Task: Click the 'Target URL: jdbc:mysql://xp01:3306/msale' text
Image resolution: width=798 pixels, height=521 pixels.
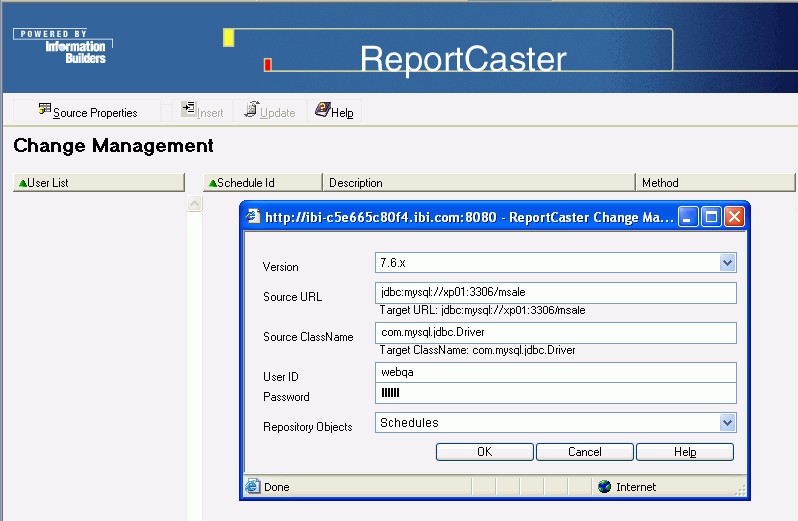Action: coord(482,310)
